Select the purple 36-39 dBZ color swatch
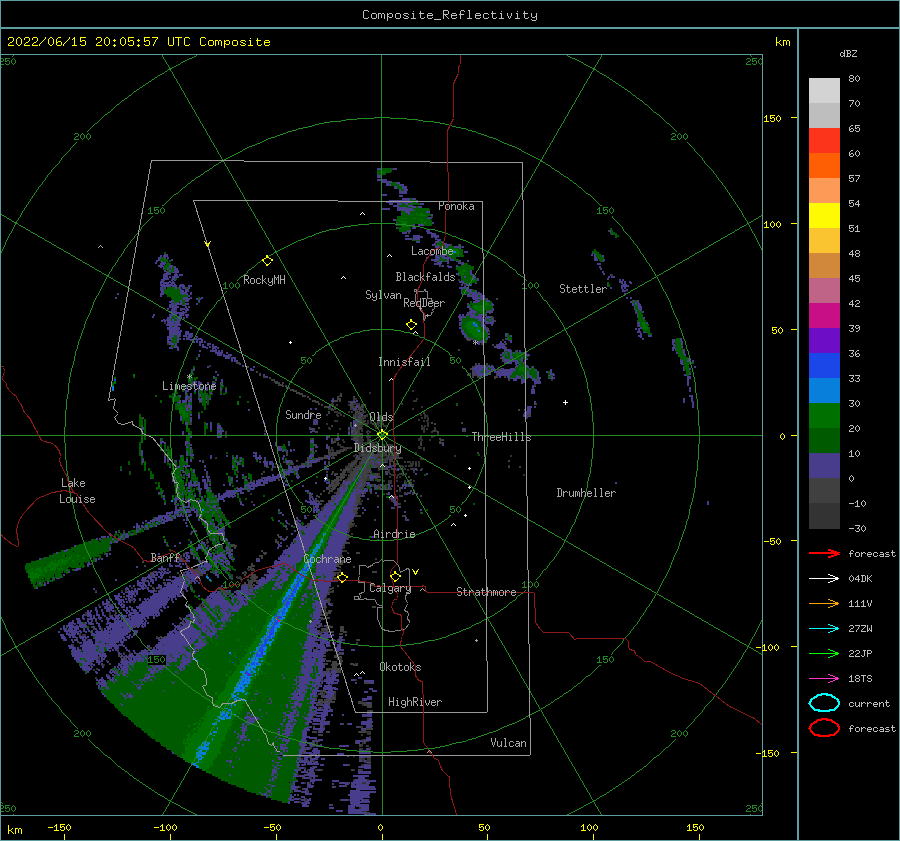Screen dimensions: 900x841 coord(824,340)
